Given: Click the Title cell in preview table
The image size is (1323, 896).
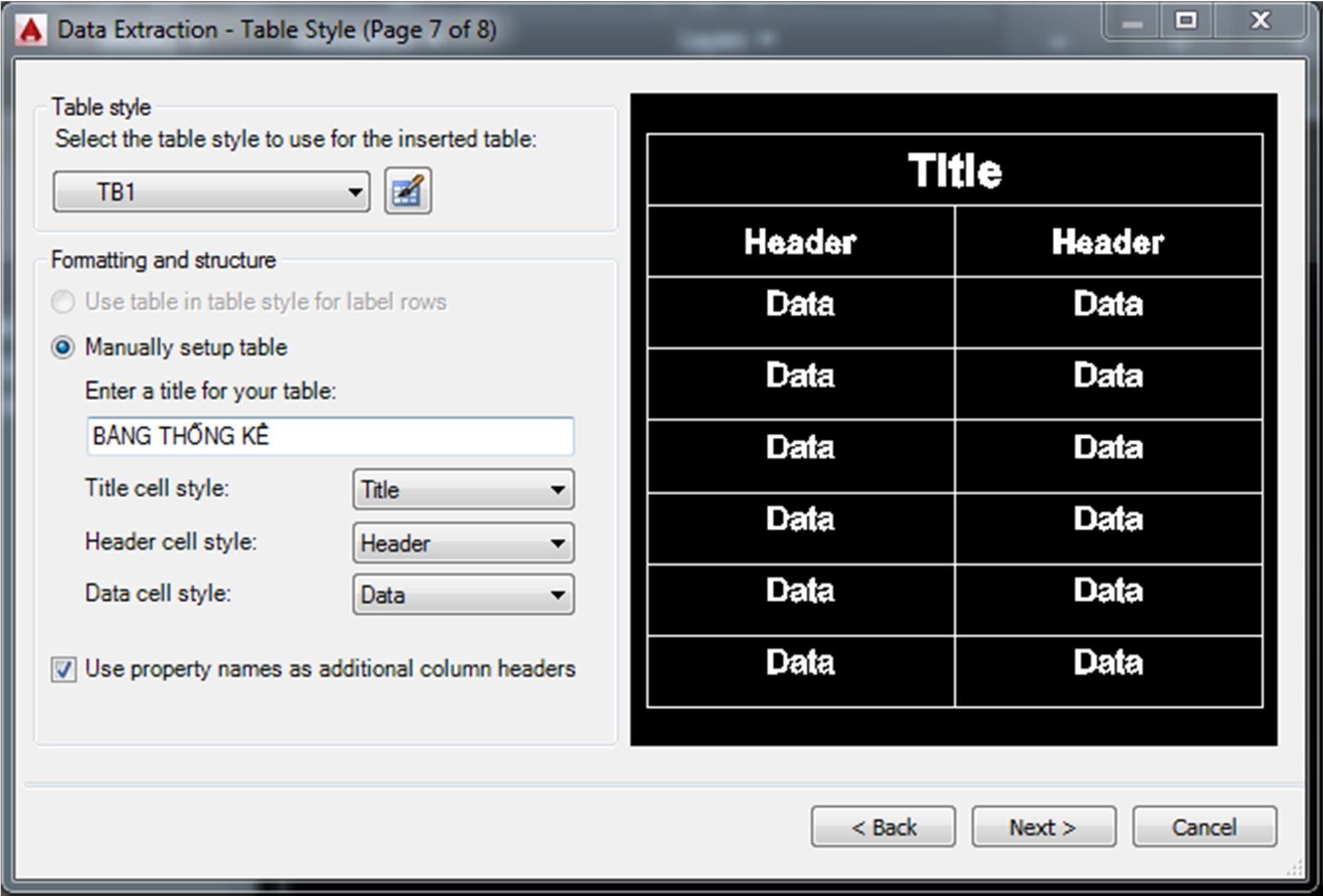Looking at the screenshot, I should coord(954,170).
